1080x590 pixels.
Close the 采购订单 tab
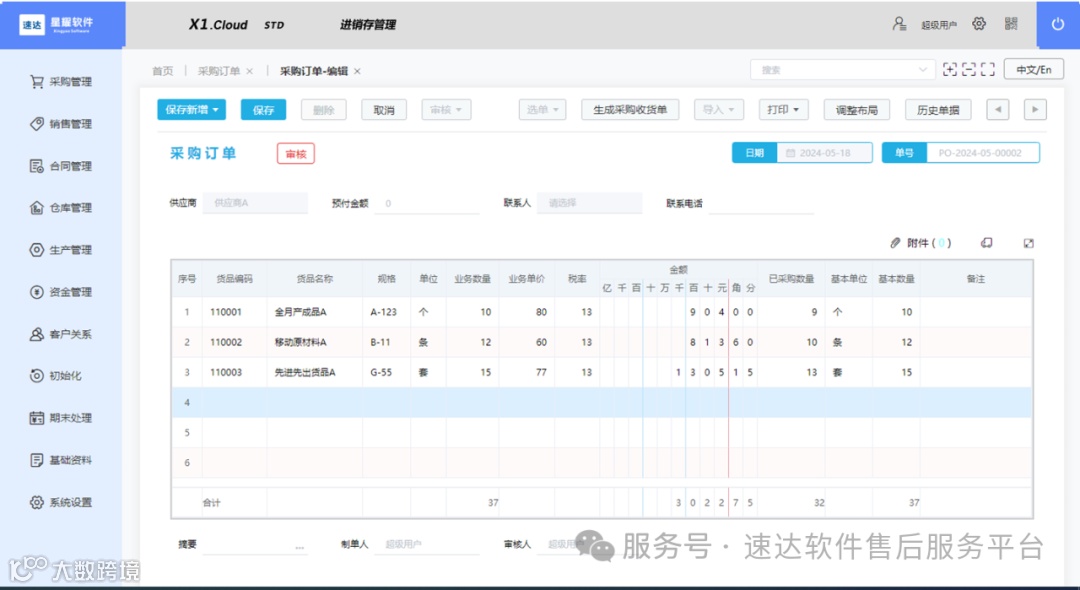pos(249,71)
